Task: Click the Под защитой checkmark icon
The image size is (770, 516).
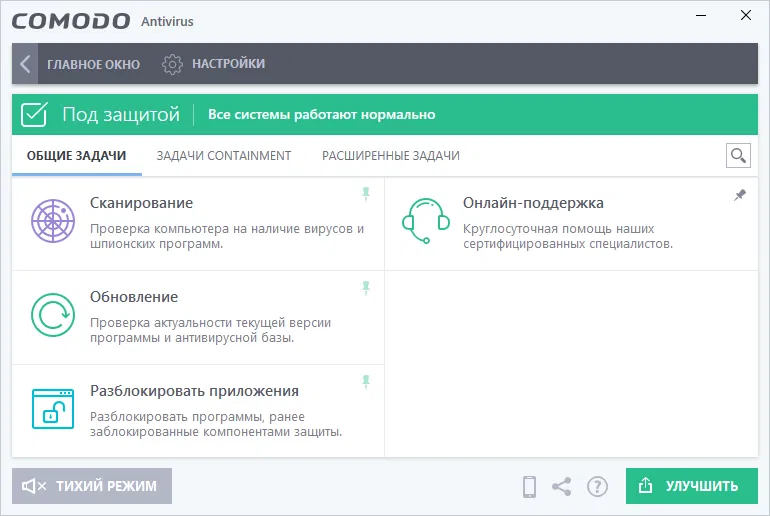Action: point(34,114)
